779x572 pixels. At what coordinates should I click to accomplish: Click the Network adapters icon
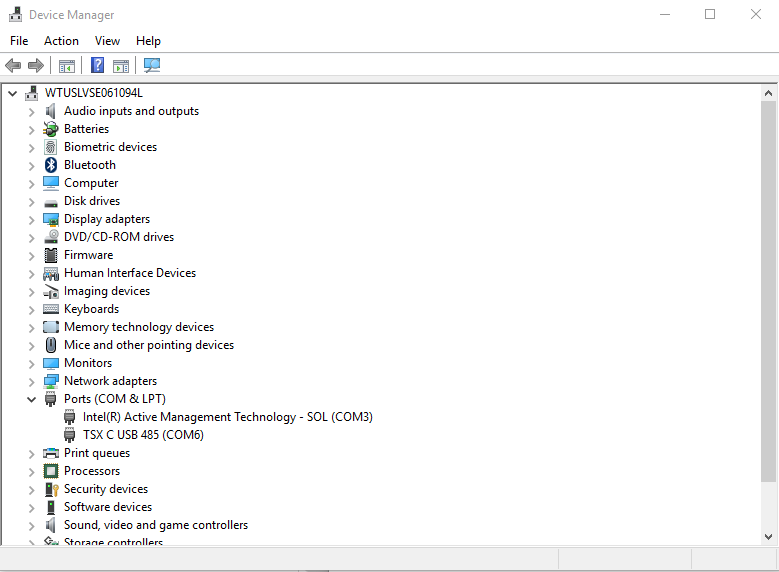click(51, 381)
